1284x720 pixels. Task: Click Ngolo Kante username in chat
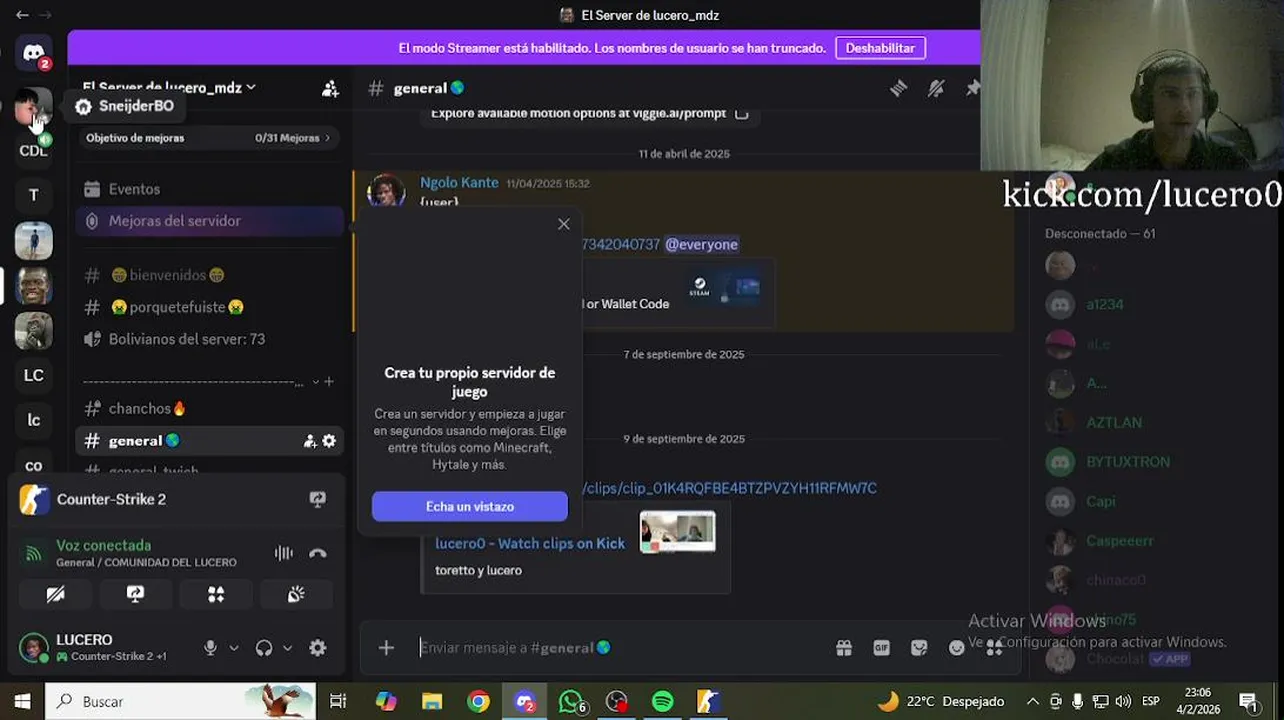(459, 183)
